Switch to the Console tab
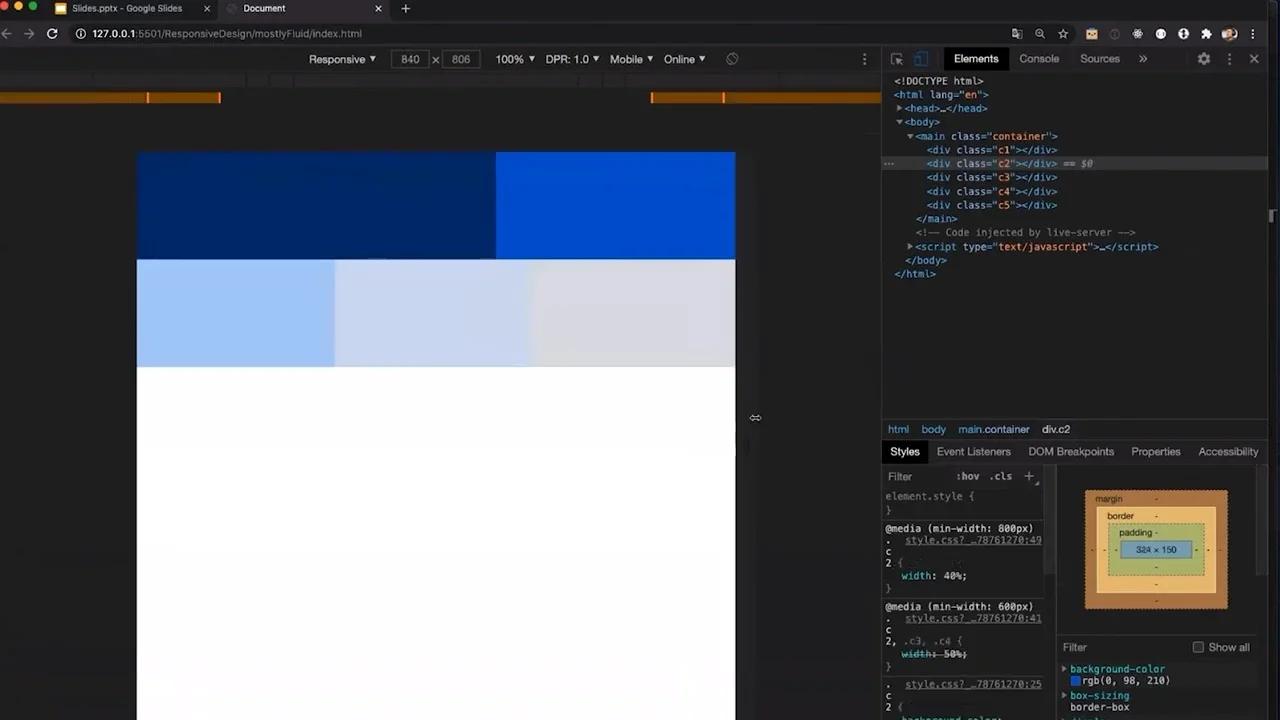 (x=1039, y=58)
